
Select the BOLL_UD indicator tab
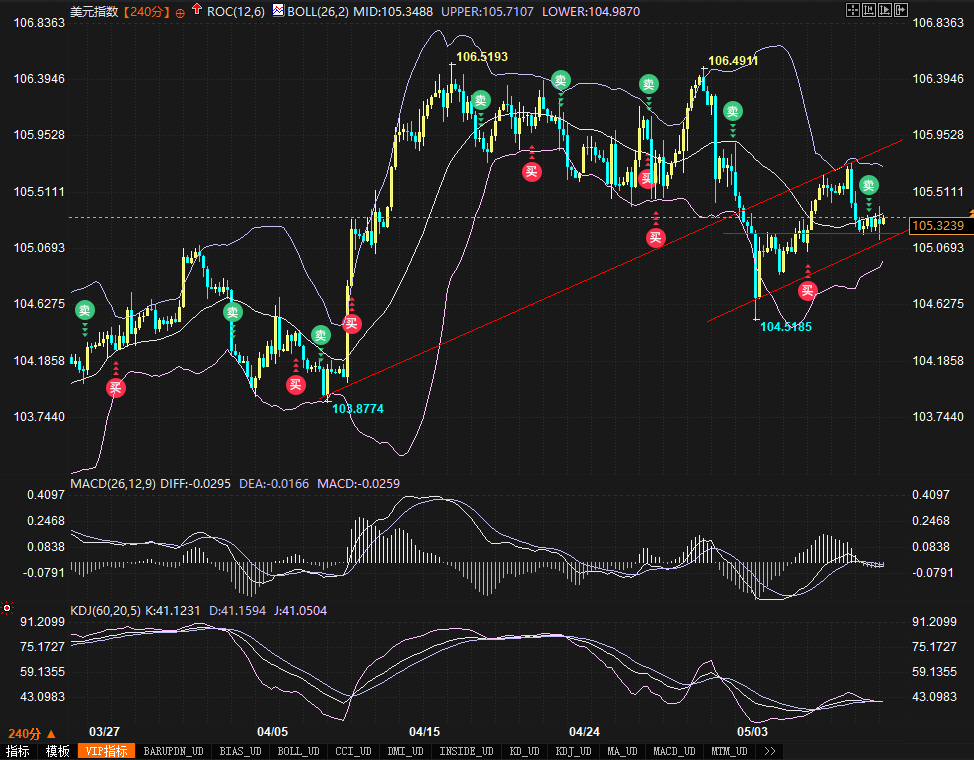click(297, 750)
